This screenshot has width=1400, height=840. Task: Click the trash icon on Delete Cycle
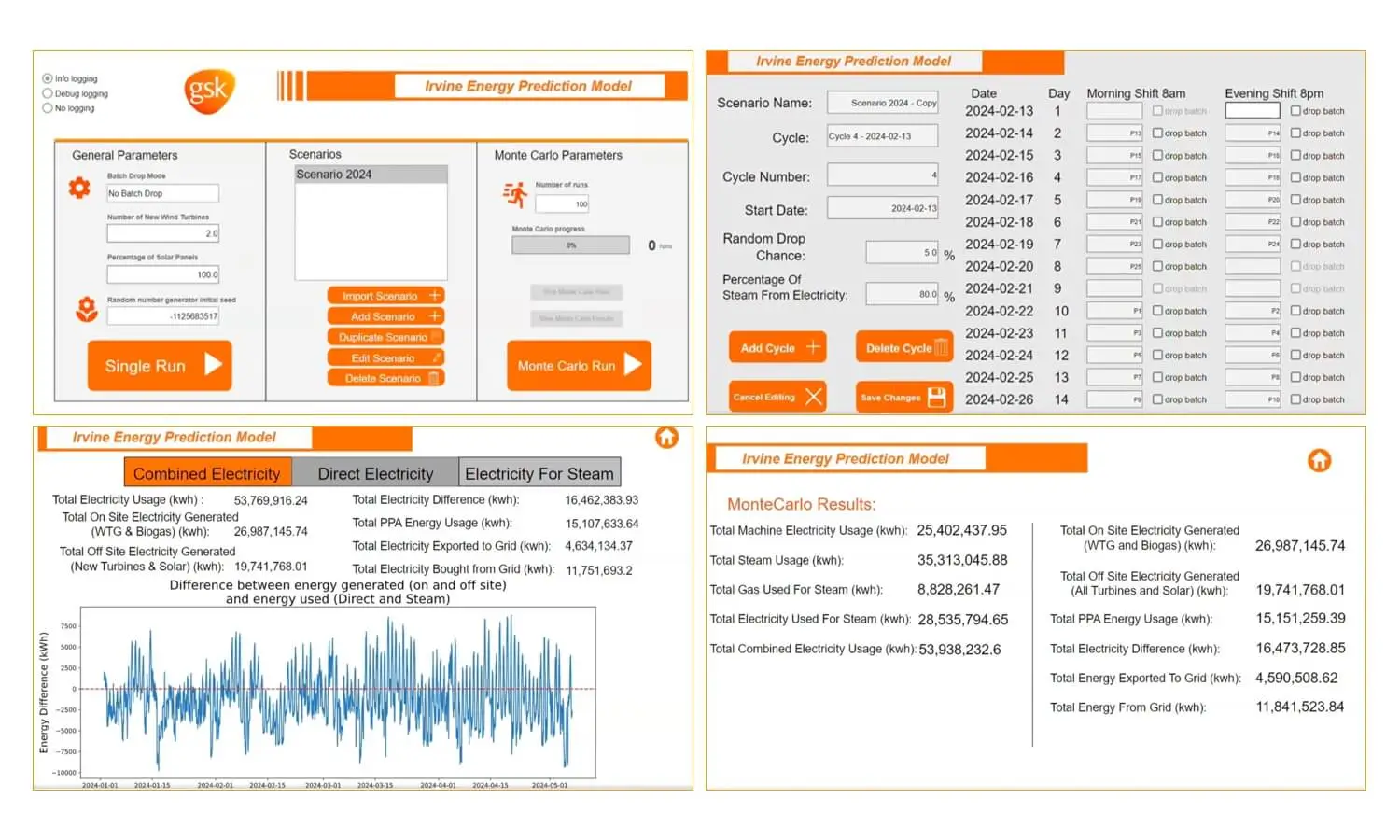(x=941, y=348)
